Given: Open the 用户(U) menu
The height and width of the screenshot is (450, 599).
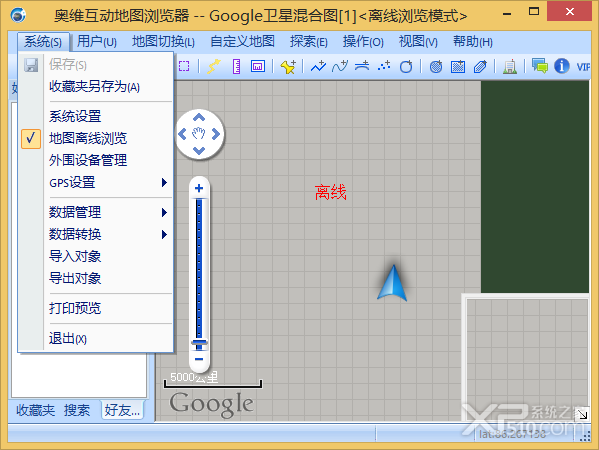Looking at the screenshot, I should (97, 41).
